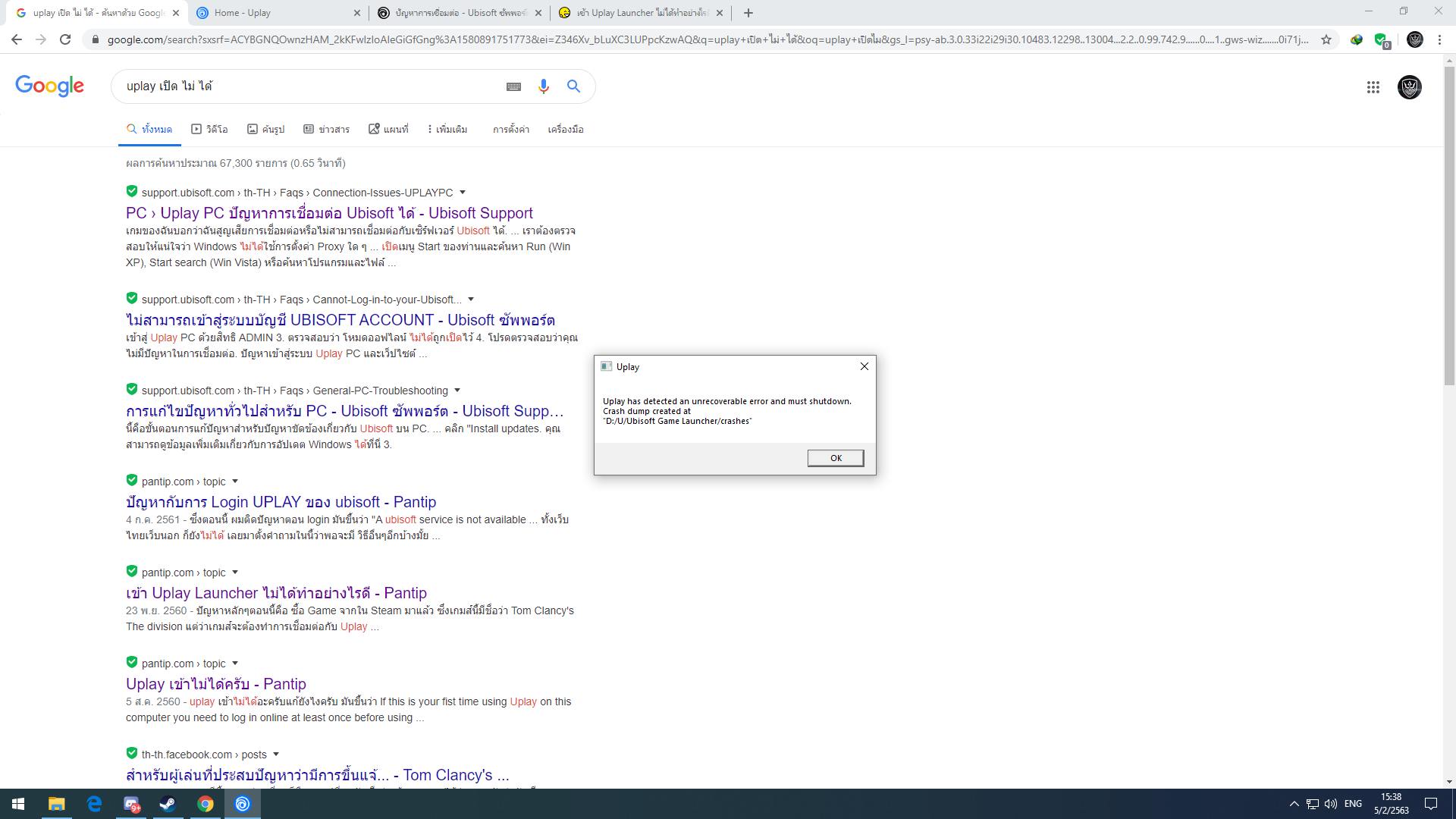Bookmark this page with the star icon
The width and height of the screenshot is (1456, 819).
[1326, 39]
